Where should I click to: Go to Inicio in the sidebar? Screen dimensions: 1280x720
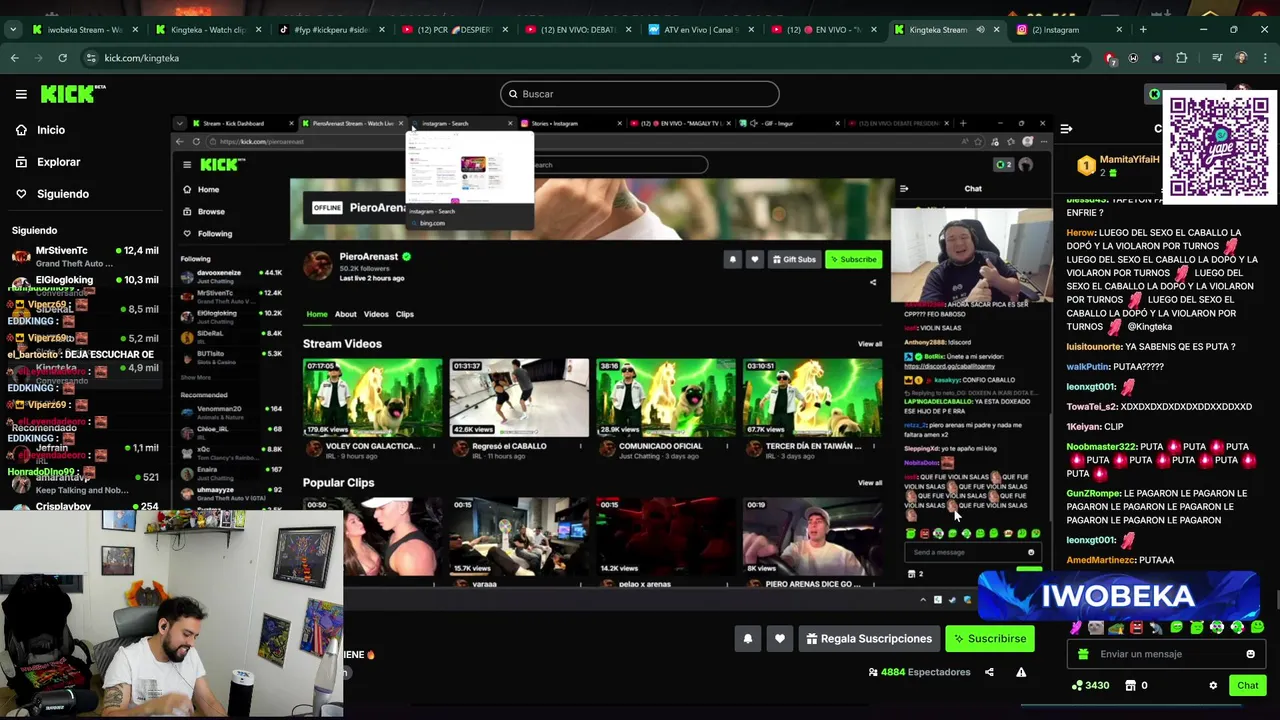[50, 130]
